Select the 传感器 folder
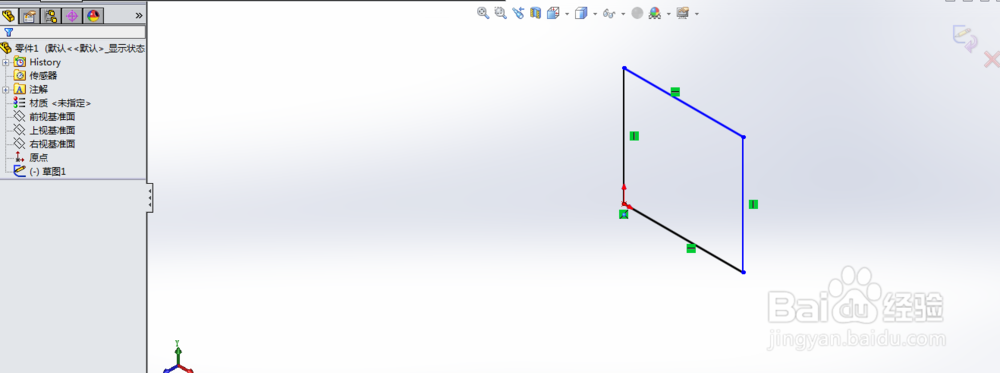 [x=43, y=75]
